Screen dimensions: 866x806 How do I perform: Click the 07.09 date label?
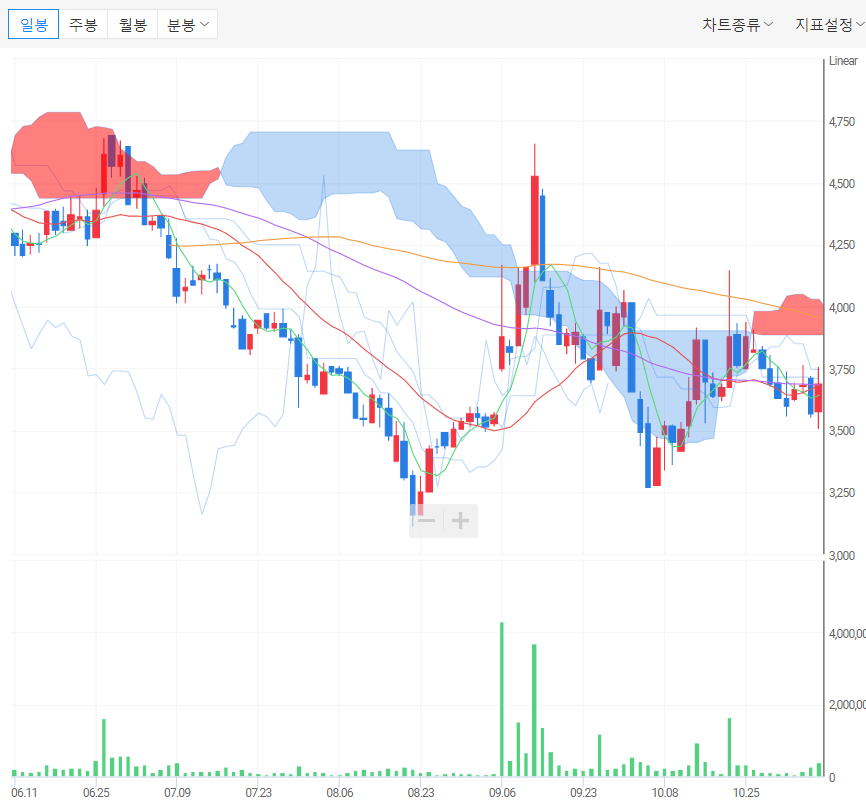tap(177, 793)
